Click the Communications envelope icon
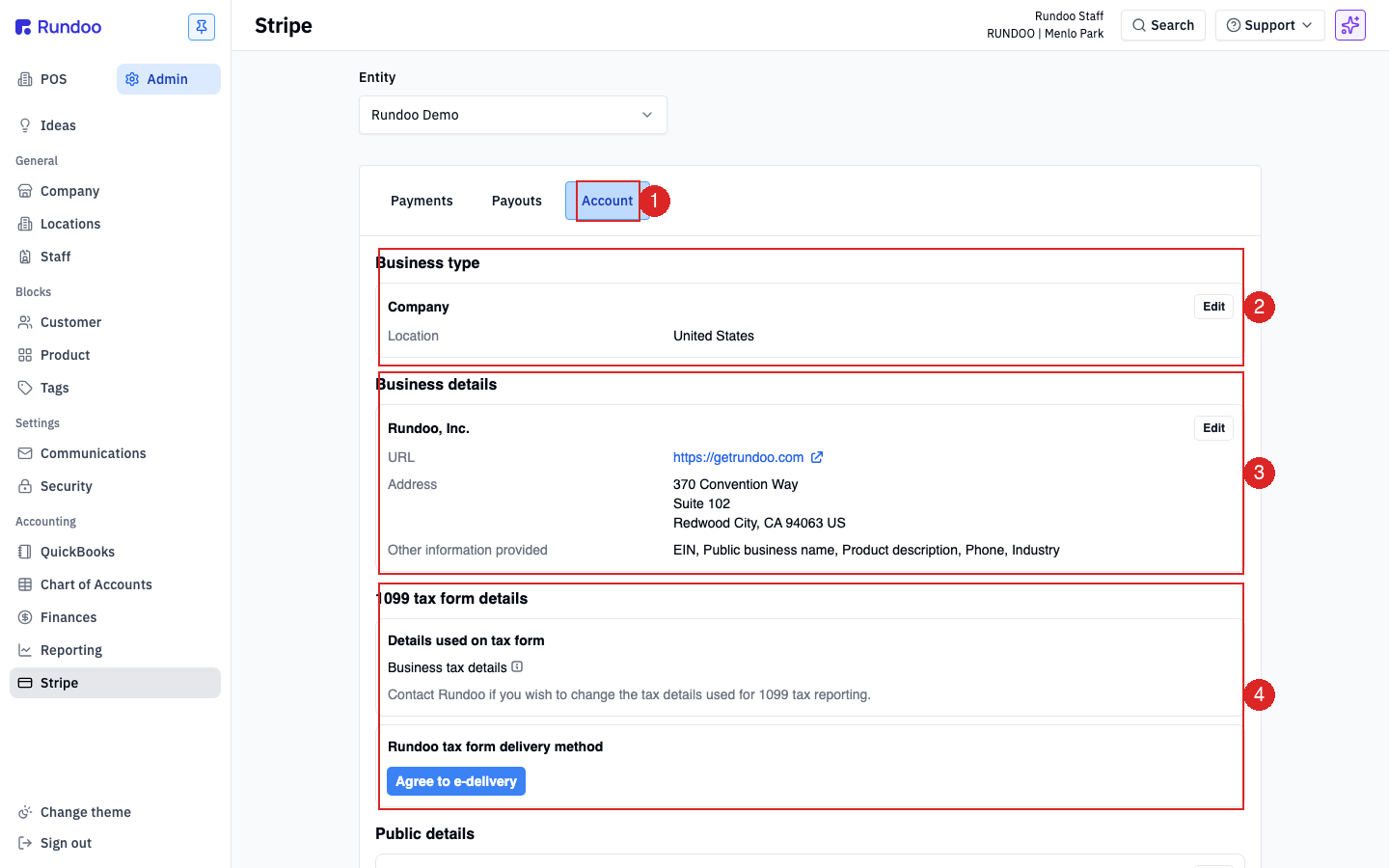This screenshot has height=868, width=1389. (25, 453)
